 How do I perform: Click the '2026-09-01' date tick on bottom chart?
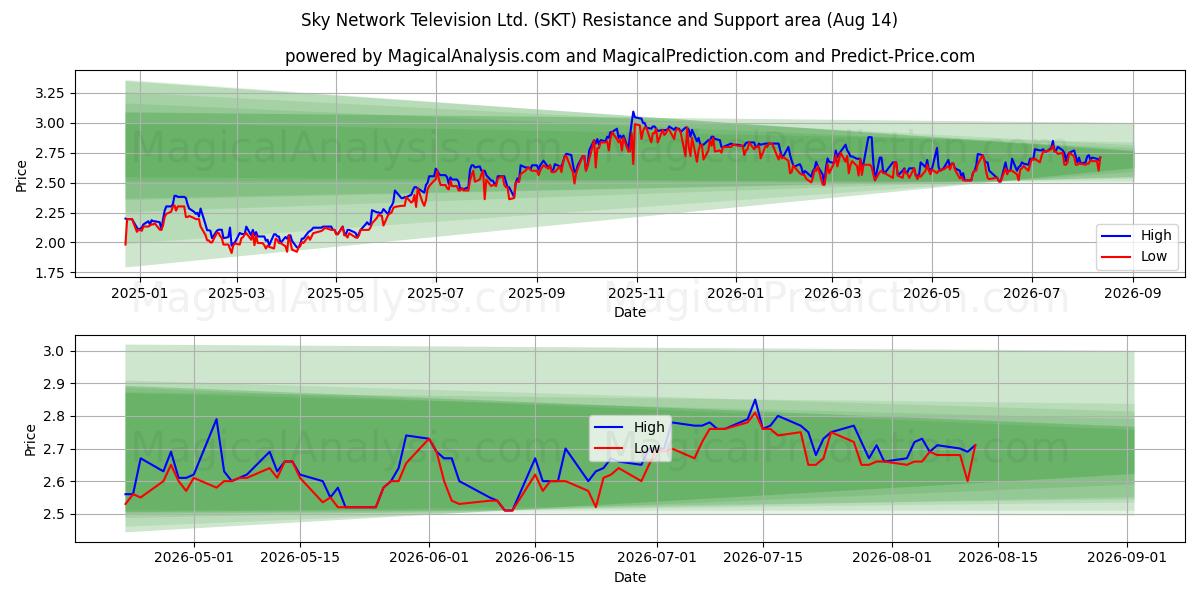(x=1128, y=559)
